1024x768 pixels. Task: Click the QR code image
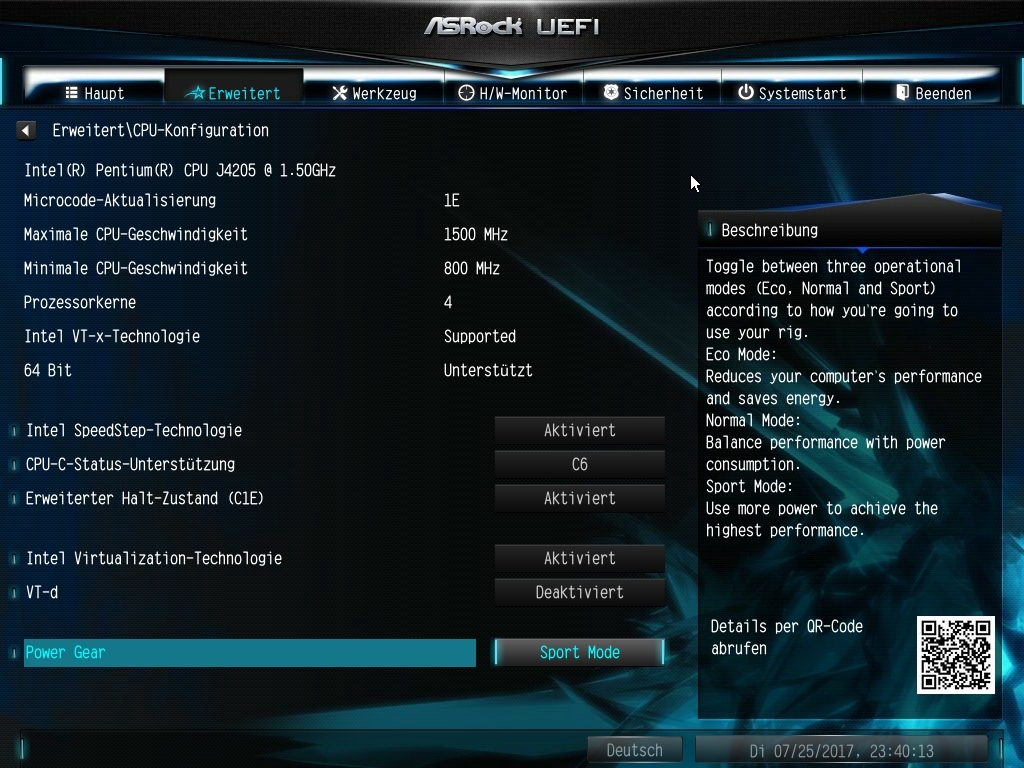tap(955, 655)
